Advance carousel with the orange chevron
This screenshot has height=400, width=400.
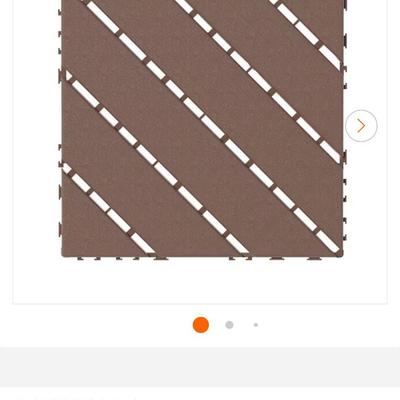coord(361,126)
